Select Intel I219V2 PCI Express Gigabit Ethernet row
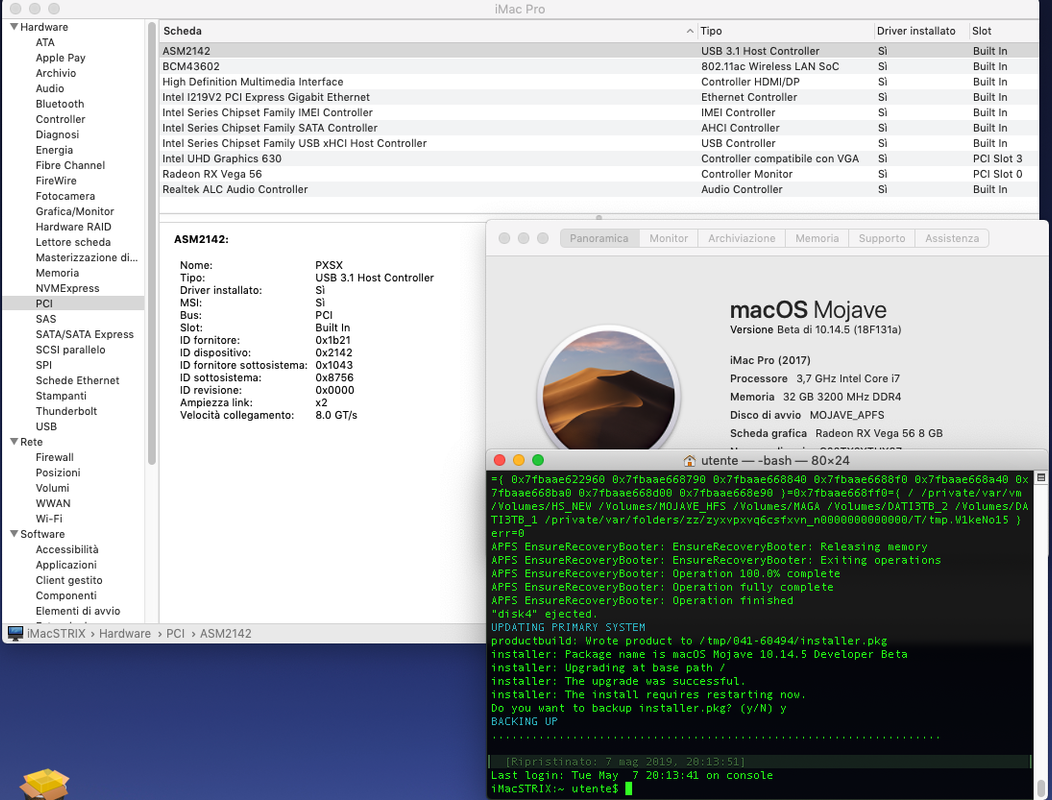1052x800 pixels. click(599, 97)
